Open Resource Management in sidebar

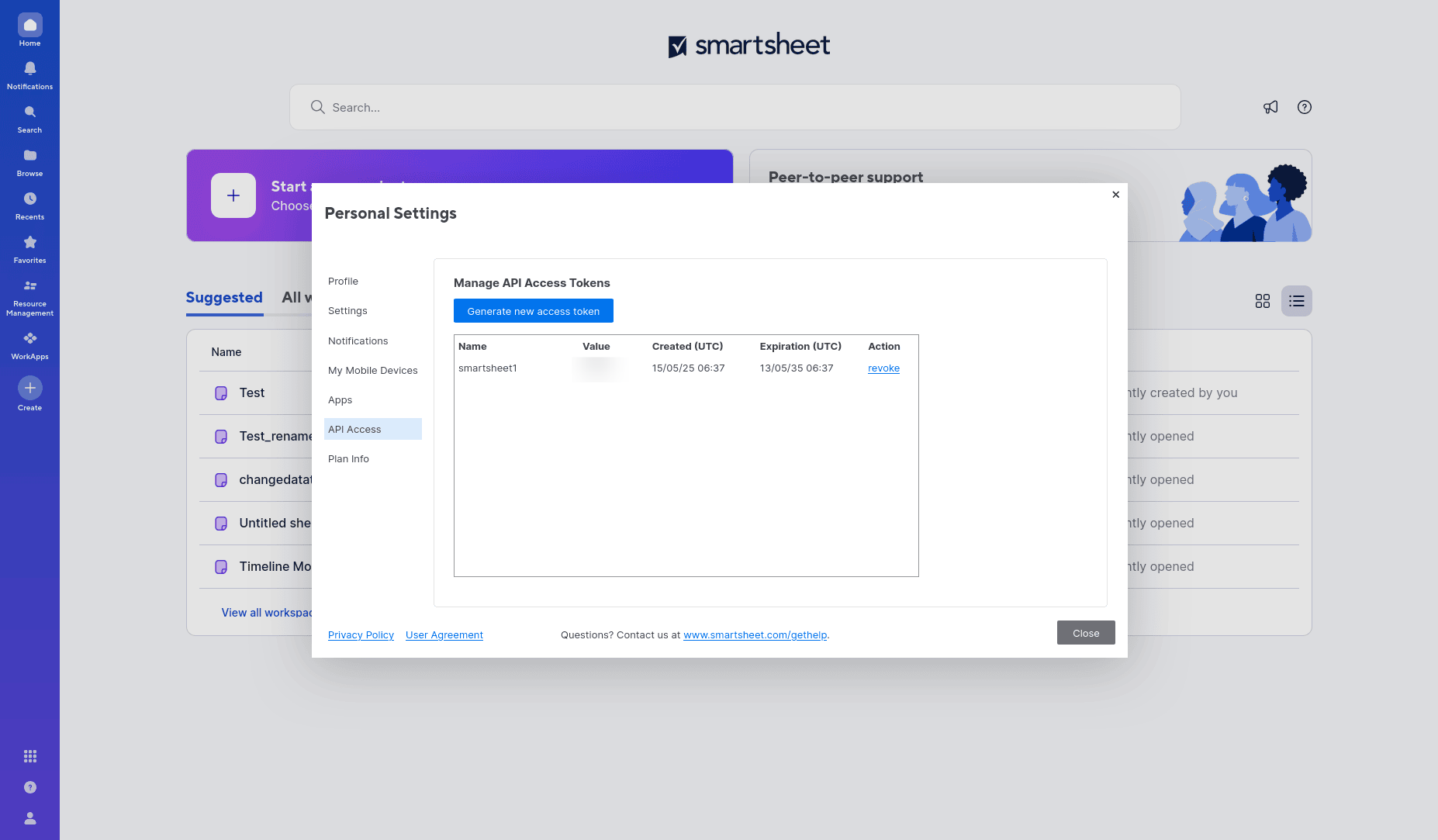(29, 297)
